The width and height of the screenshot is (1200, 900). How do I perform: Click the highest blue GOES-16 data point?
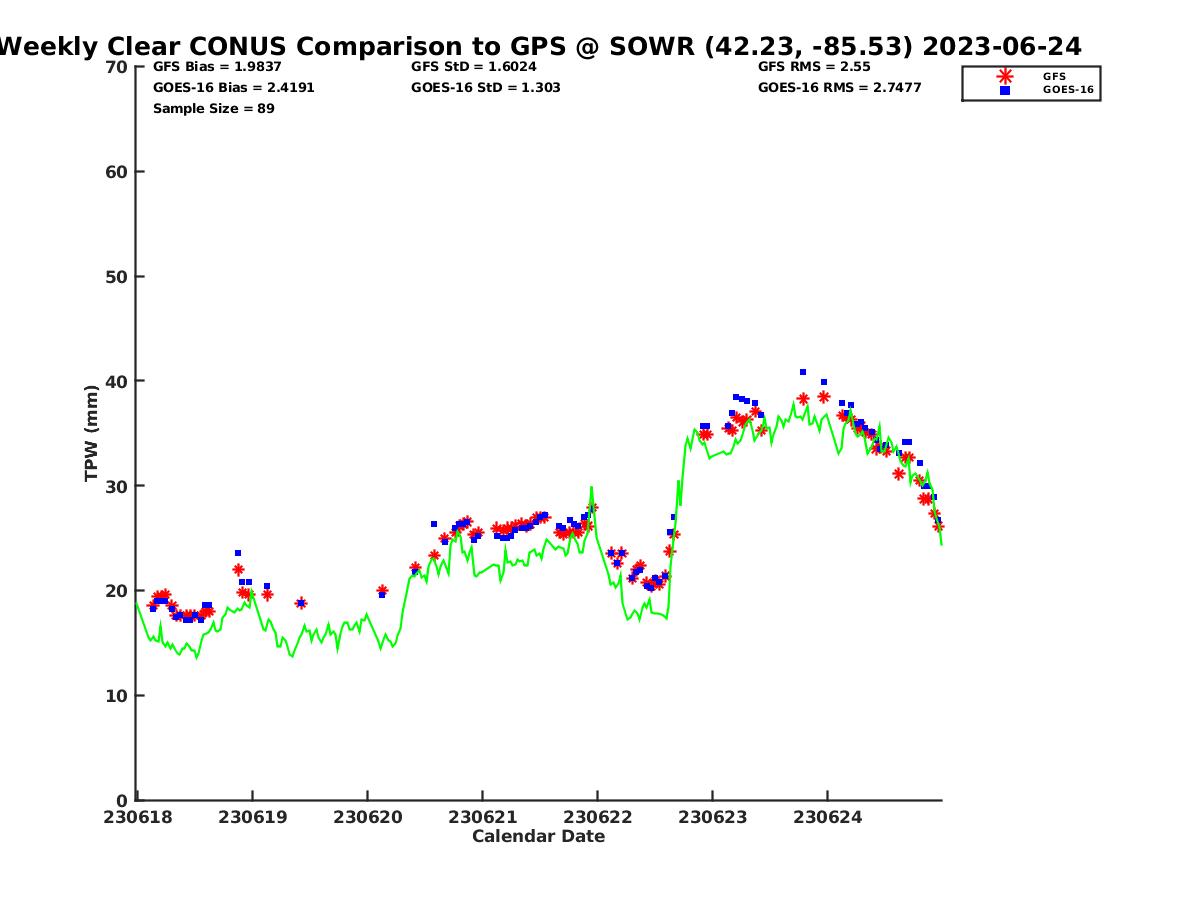[x=803, y=372]
